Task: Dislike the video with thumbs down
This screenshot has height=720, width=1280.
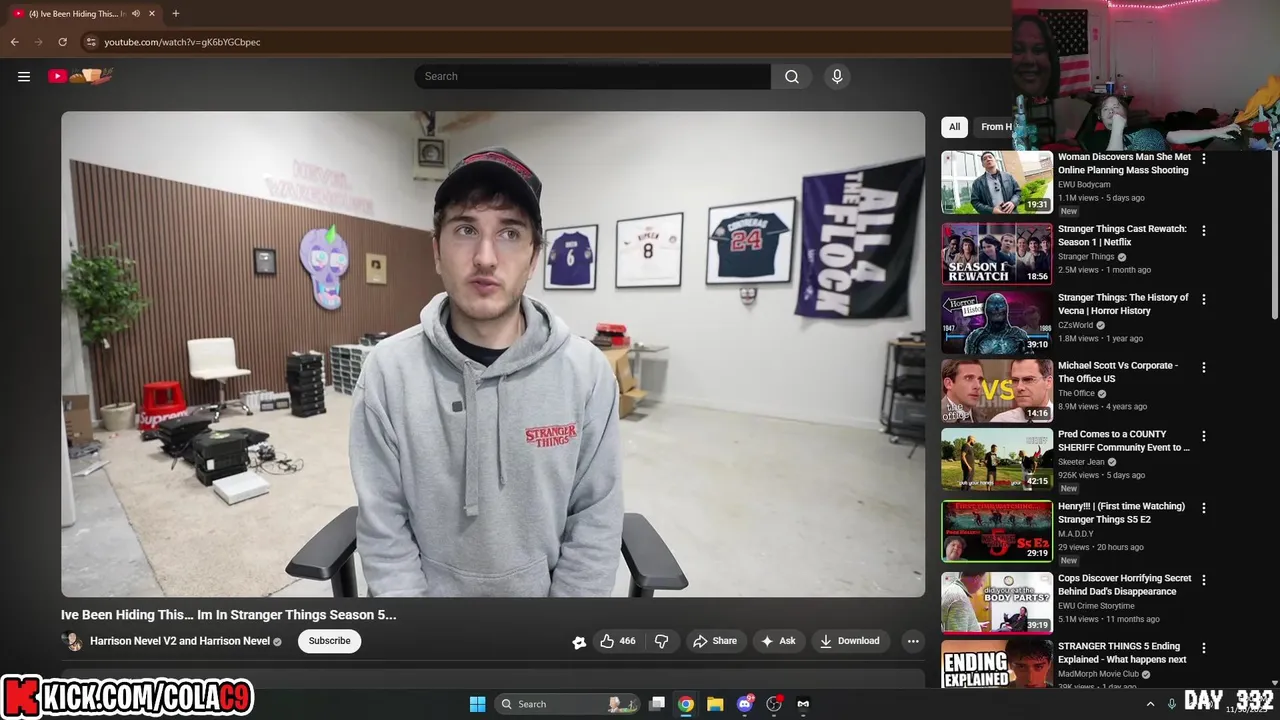Action: coord(661,641)
